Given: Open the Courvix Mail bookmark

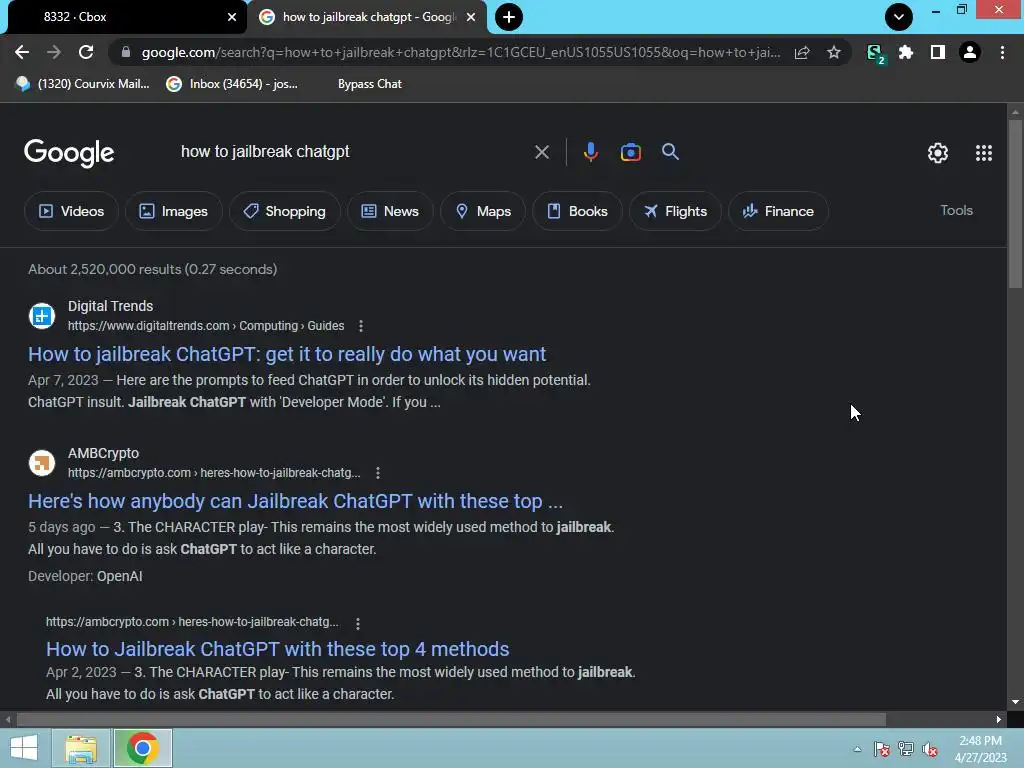Looking at the screenshot, I should [x=82, y=84].
